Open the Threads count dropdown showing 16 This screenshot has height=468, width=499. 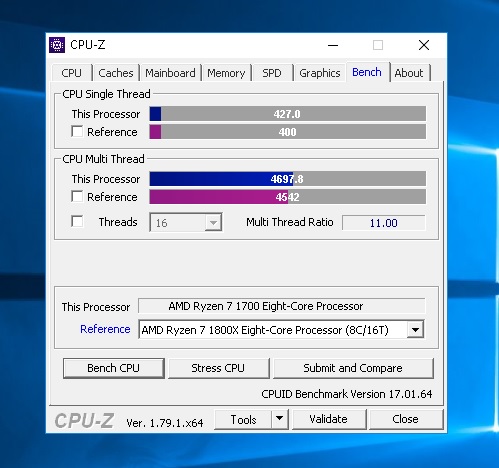[186, 222]
